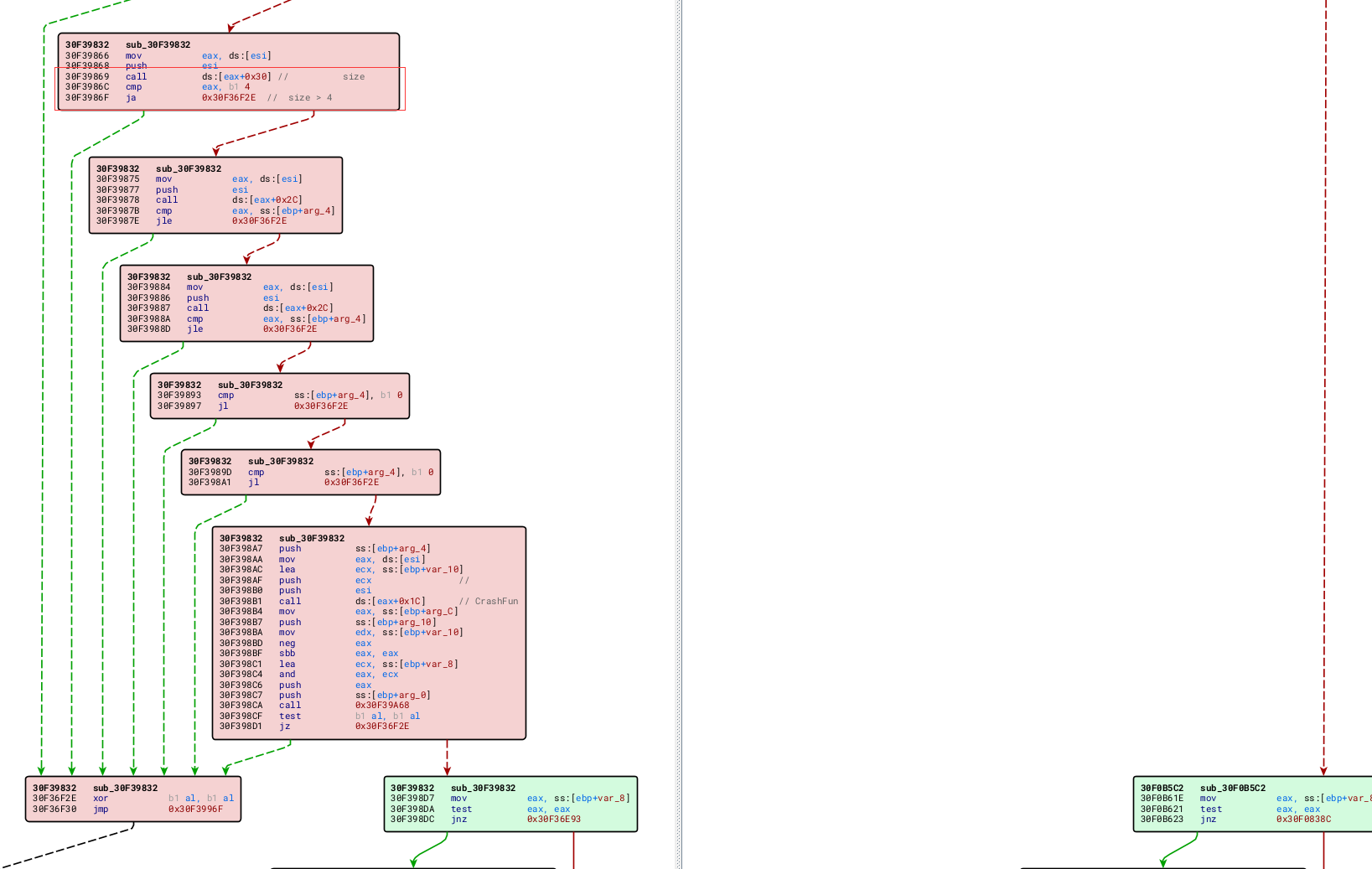Click the jle instruction at 30F3988D
This screenshot has height=869, width=1372.
222,329
